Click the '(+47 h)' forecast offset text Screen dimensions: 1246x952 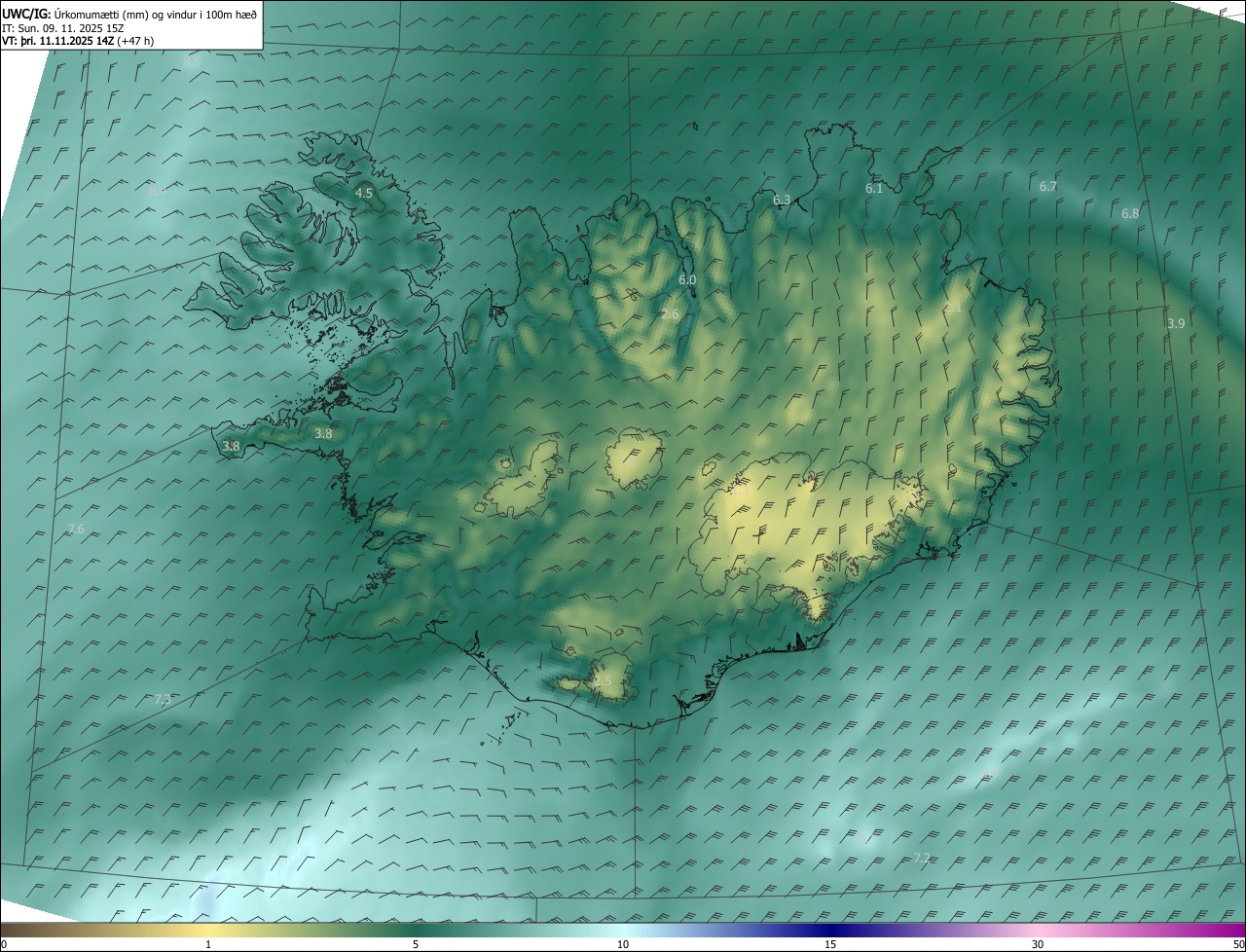[x=135, y=41]
